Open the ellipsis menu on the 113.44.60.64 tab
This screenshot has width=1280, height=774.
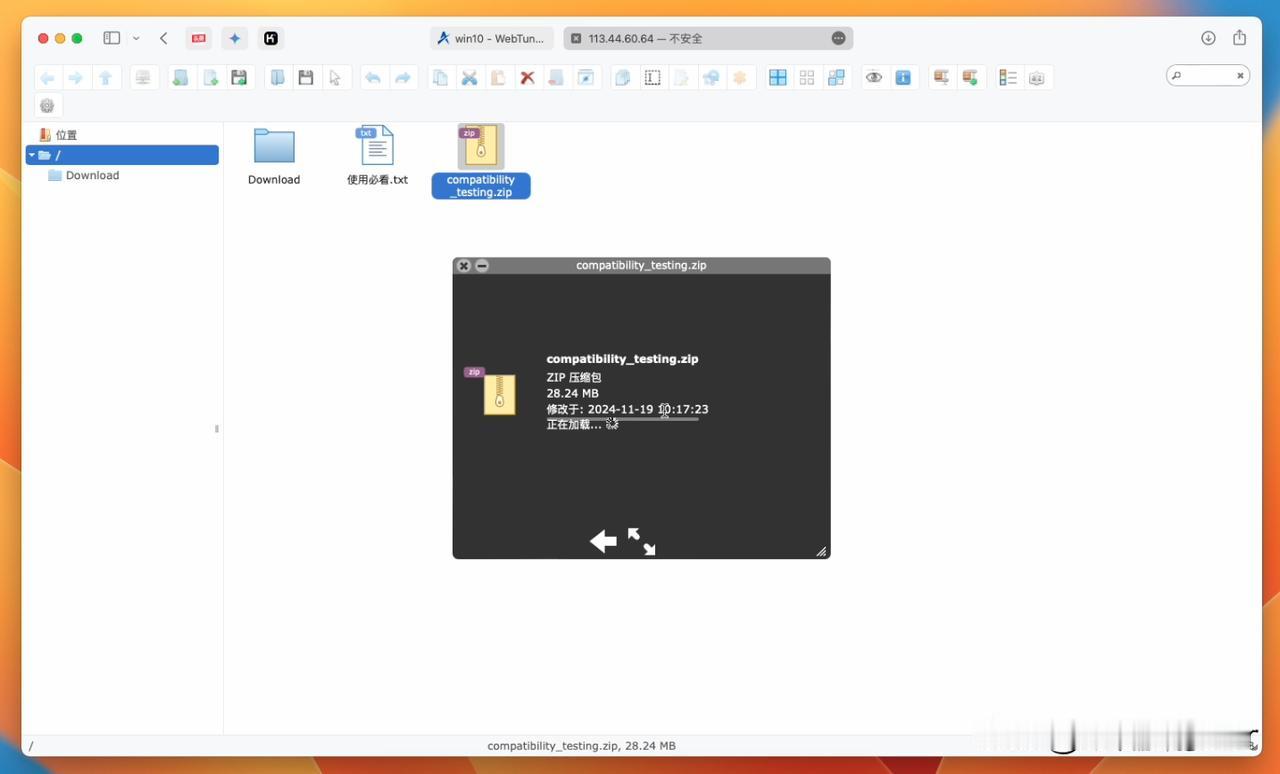838,39
